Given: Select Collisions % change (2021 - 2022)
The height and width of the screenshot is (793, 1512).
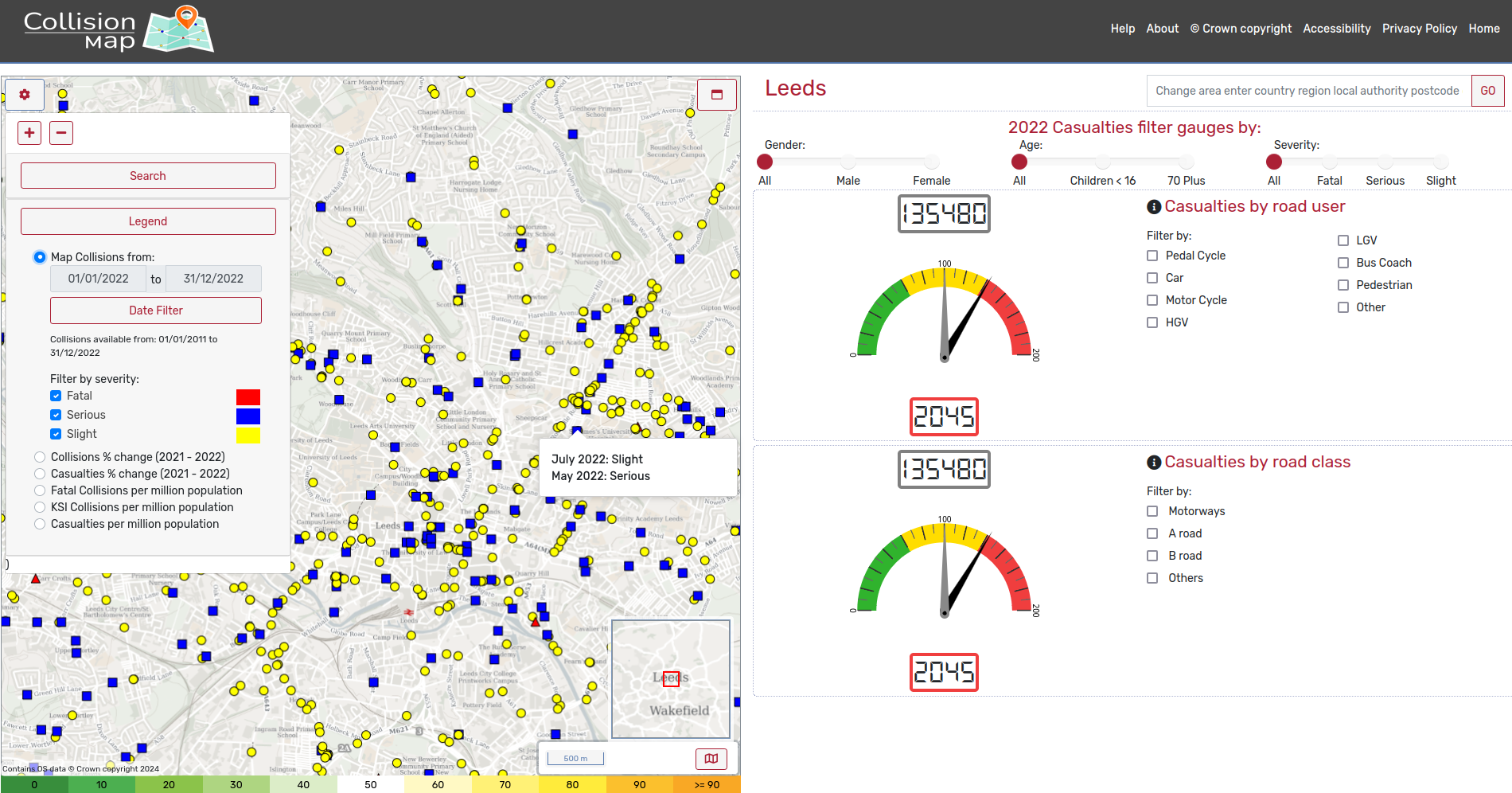Looking at the screenshot, I should (x=40, y=457).
